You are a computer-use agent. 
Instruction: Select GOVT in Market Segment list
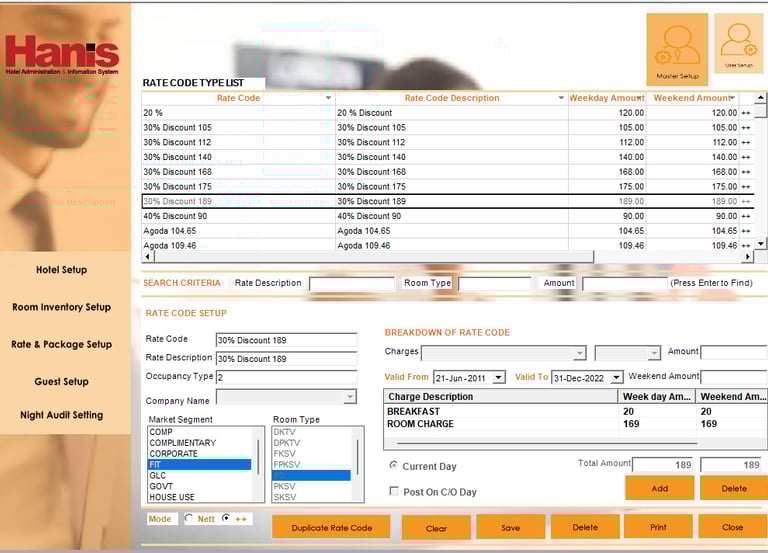tap(200, 486)
